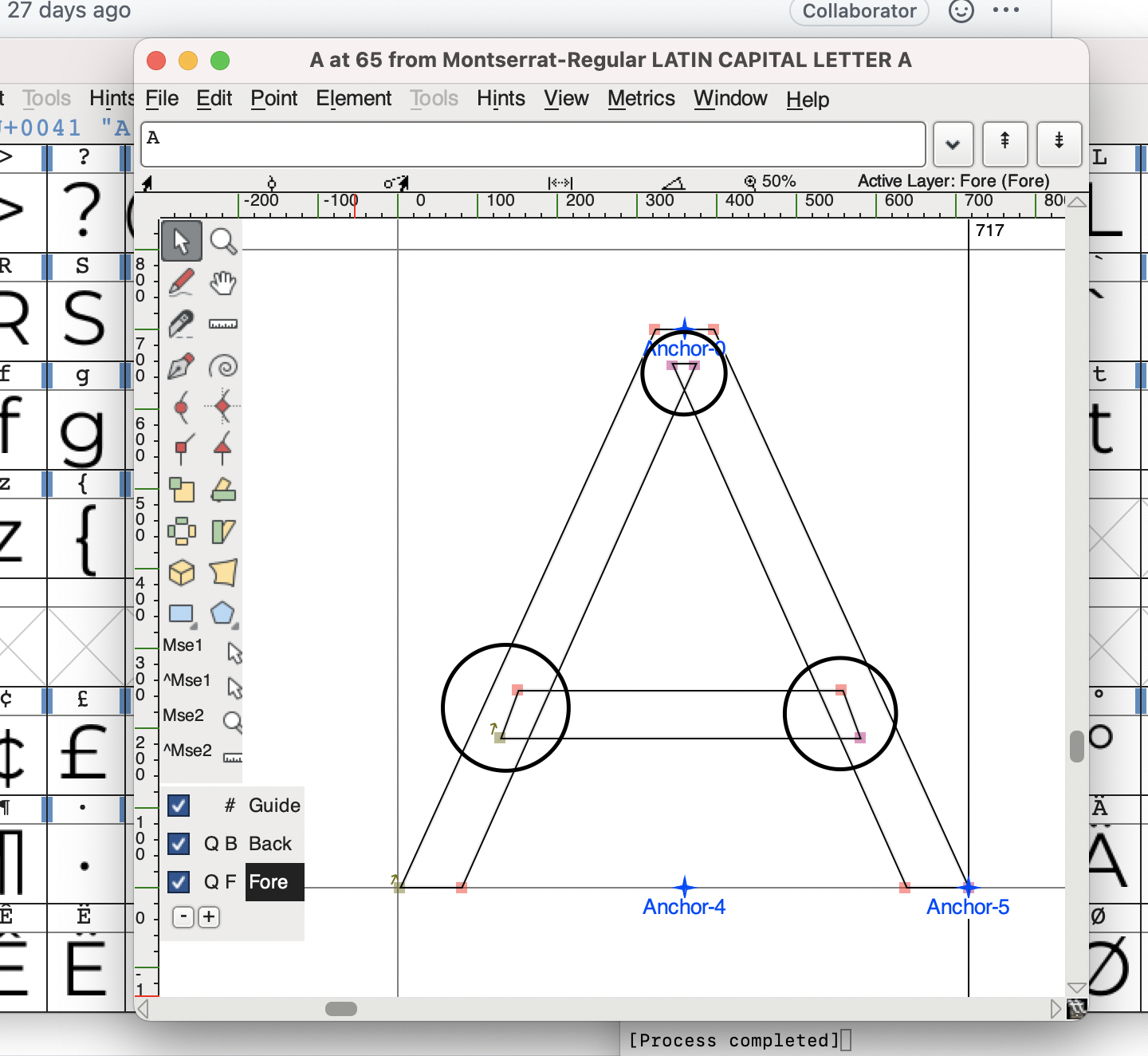Select the 3D Rotate tool
The image size is (1148, 1056).
click(x=183, y=573)
